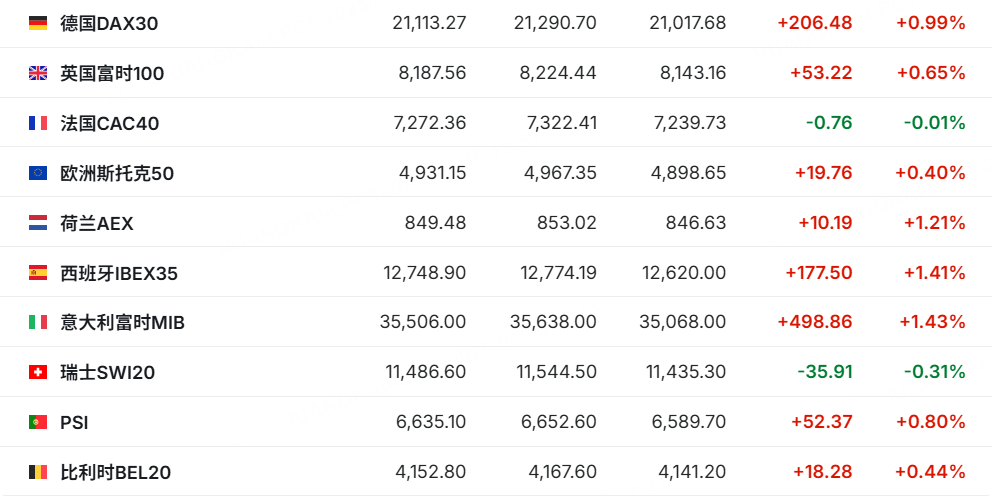The height and width of the screenshot is (497, 992).
Task: Click the Swiss flag icon
Action: 38,372
